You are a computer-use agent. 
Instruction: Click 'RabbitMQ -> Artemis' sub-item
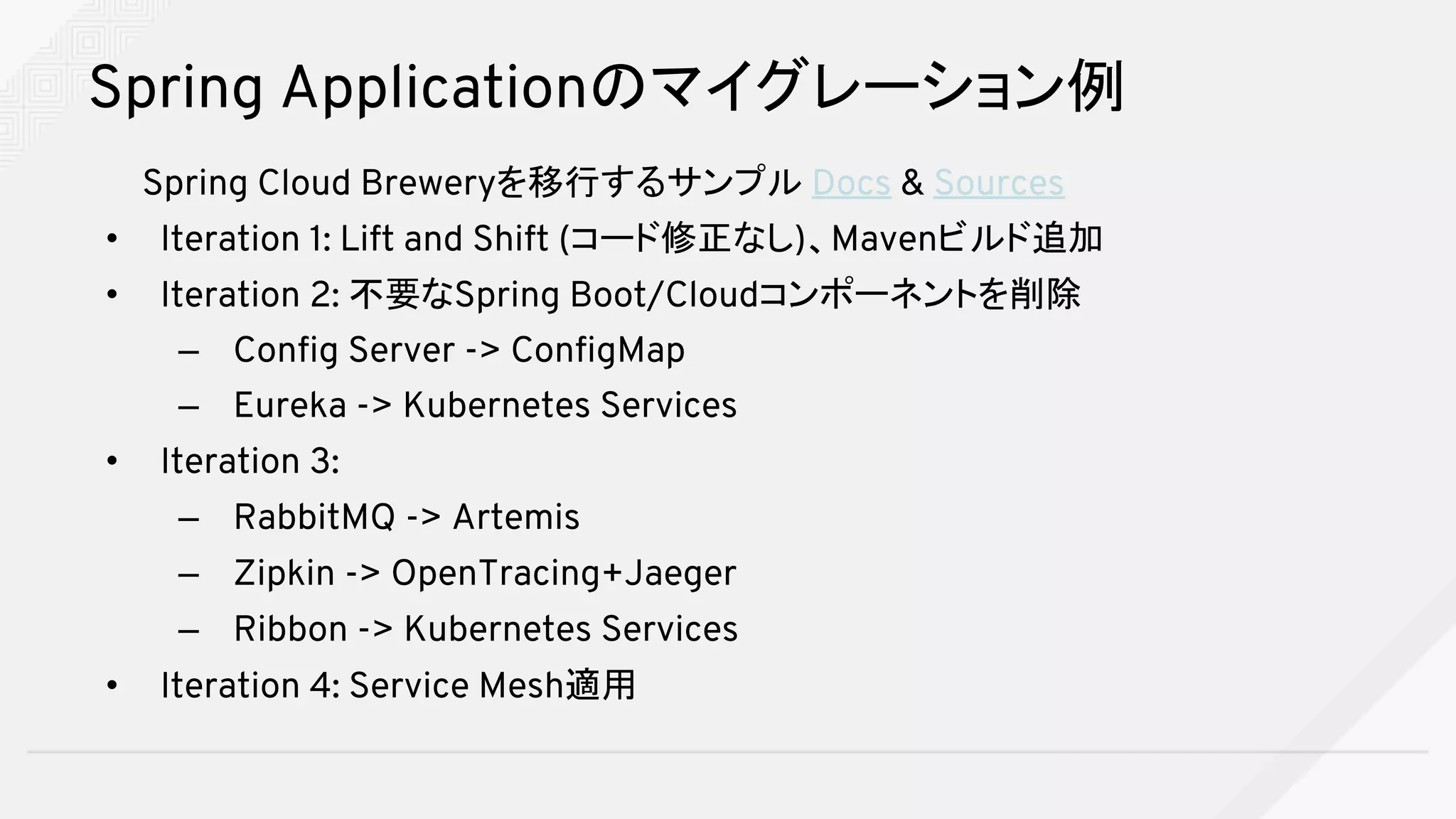pos(407,518)
